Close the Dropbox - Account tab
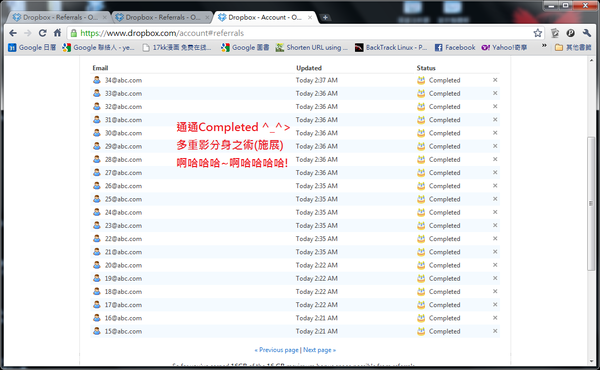600x370 pixels. [x=310, y=17]
